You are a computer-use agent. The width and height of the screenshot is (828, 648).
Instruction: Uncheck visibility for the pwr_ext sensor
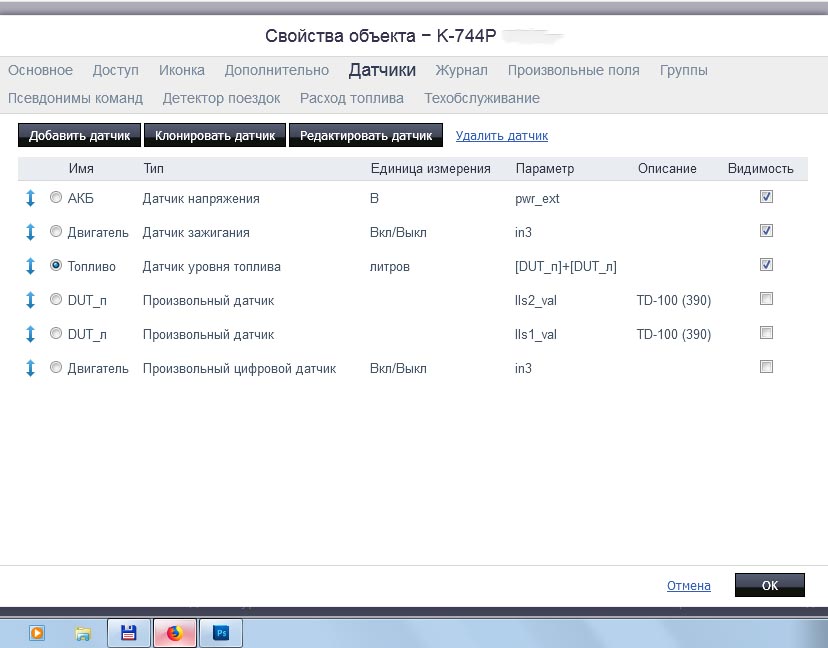click(x=766, y=197)
